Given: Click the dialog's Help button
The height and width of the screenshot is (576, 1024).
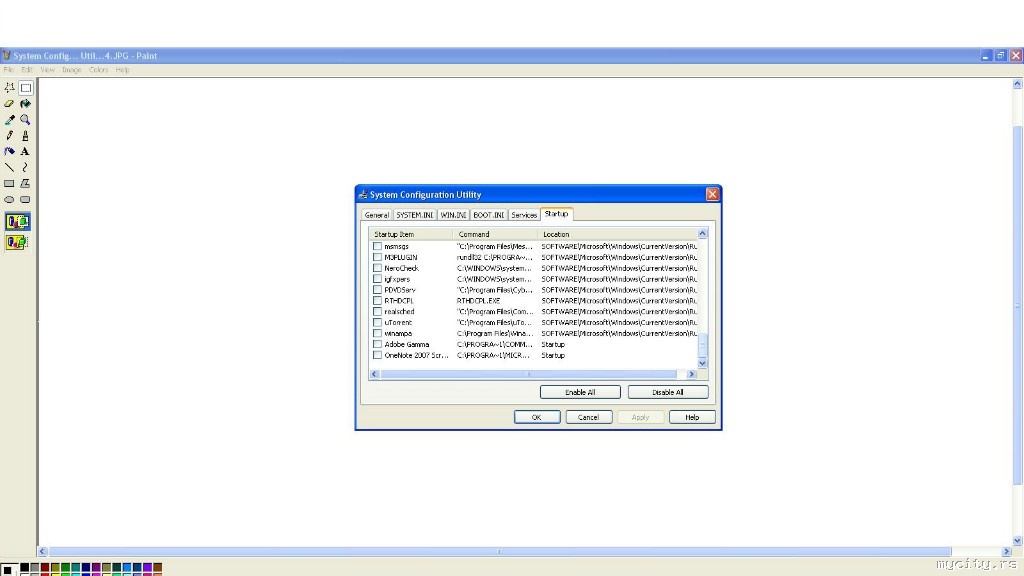Looking at the screenshot, I should click(692, 417).
